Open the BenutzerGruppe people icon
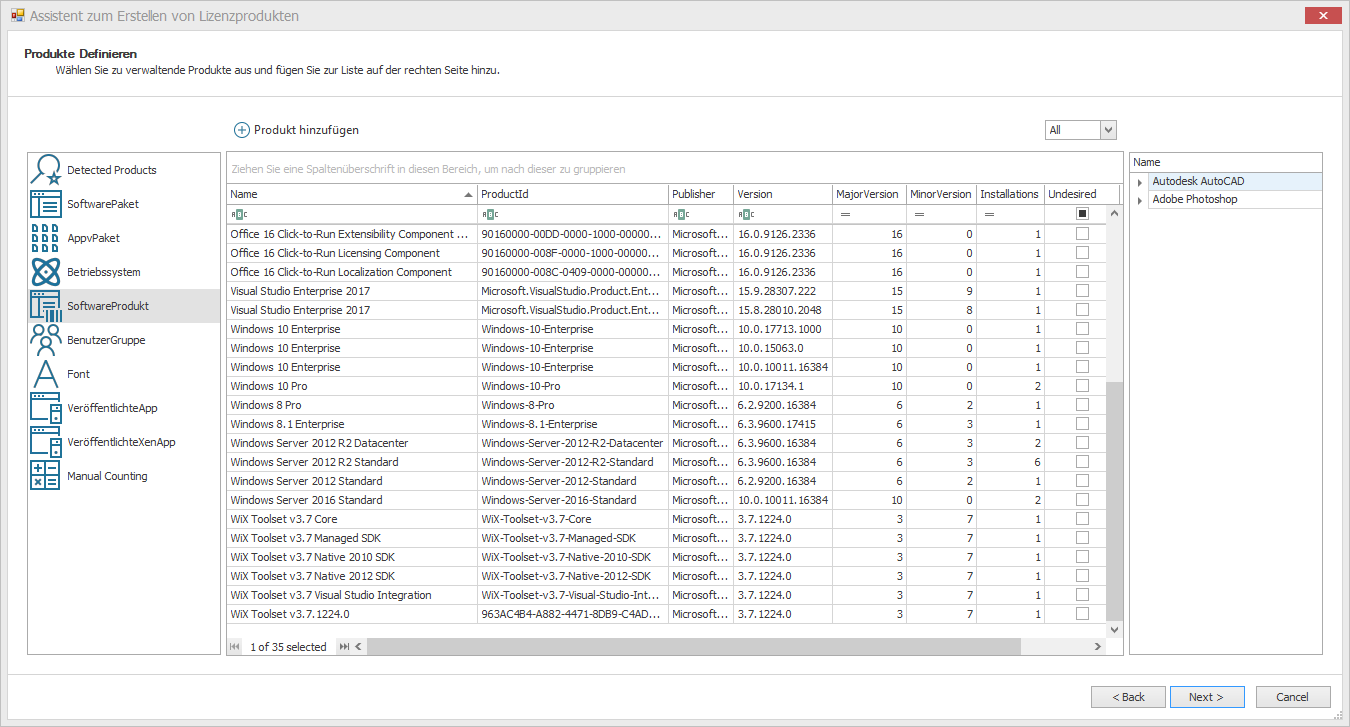Viewport: 1350px width, 727px height. pos(45,340)
